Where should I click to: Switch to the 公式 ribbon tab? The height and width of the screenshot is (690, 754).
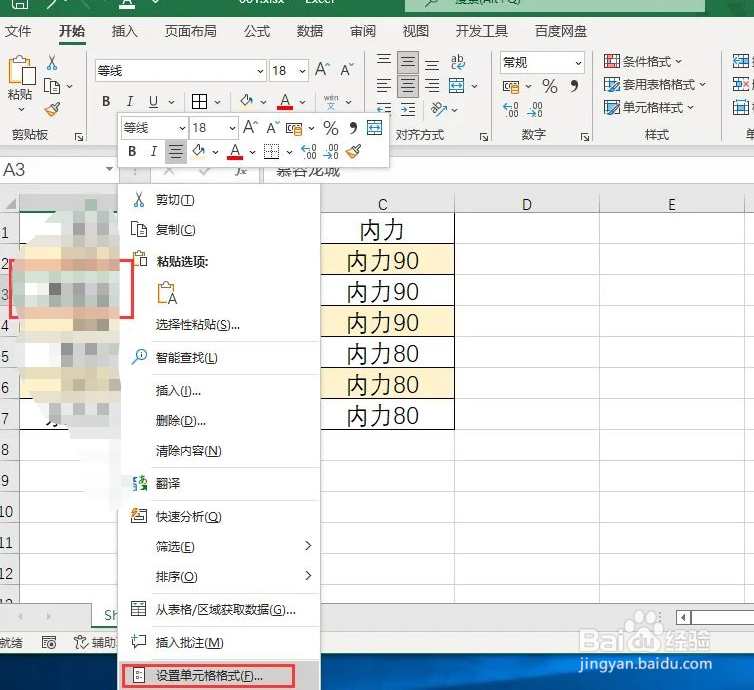pos(257,31)
